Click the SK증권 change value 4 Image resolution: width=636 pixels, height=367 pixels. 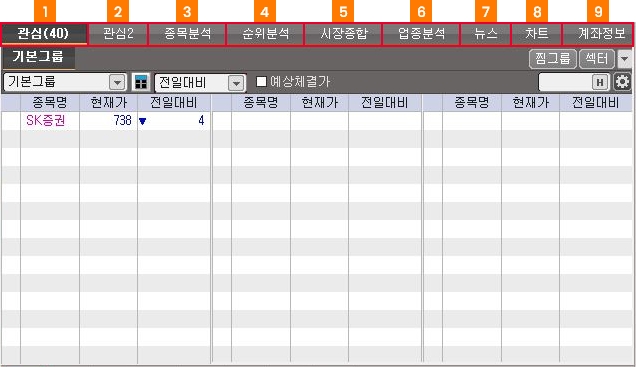coord(201,120)
